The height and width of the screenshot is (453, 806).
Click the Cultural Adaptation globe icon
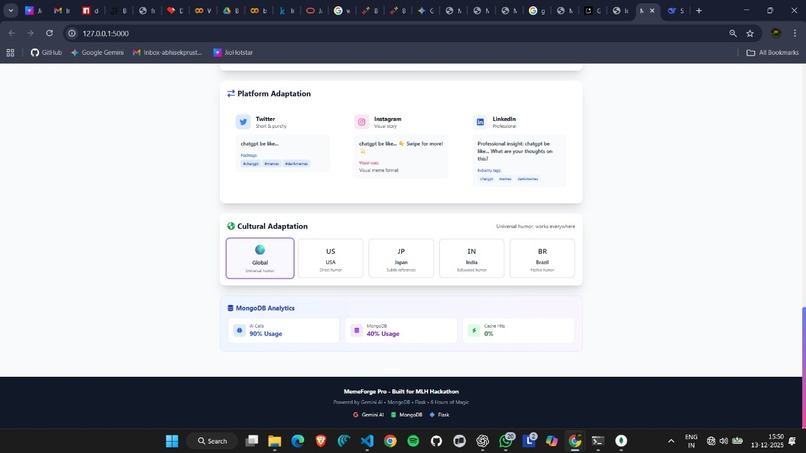[231, 226]
